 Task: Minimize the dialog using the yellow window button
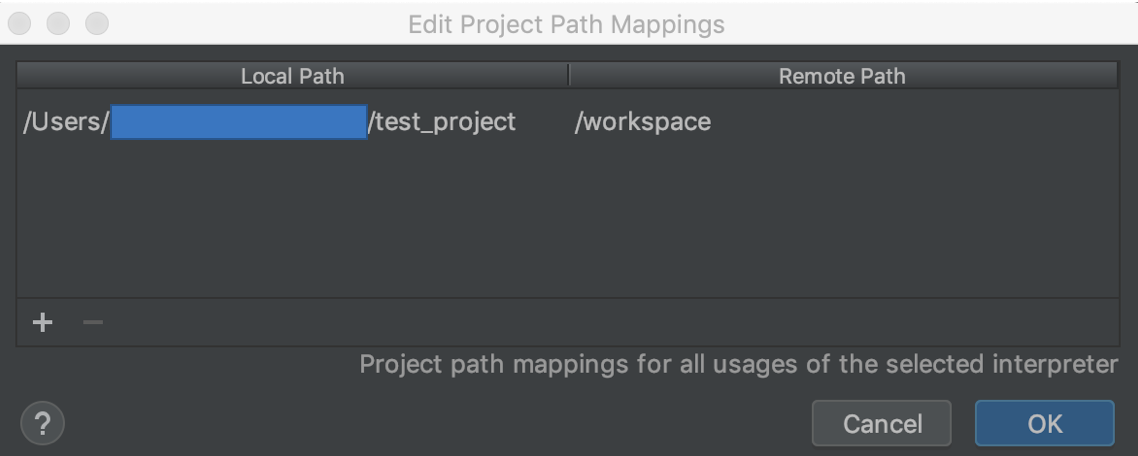tap(60, 23)
